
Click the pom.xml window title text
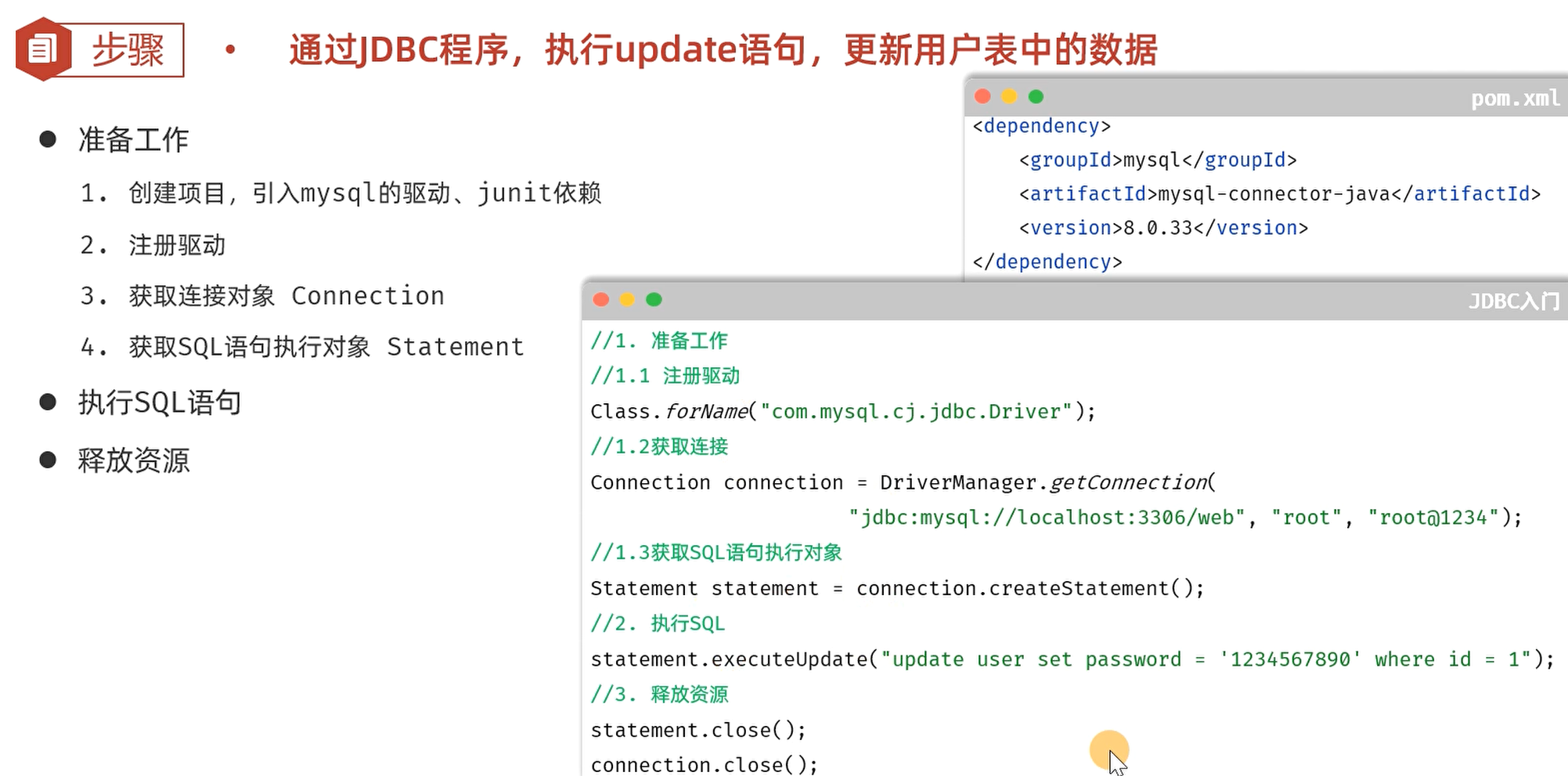[x=1515, y=98]
